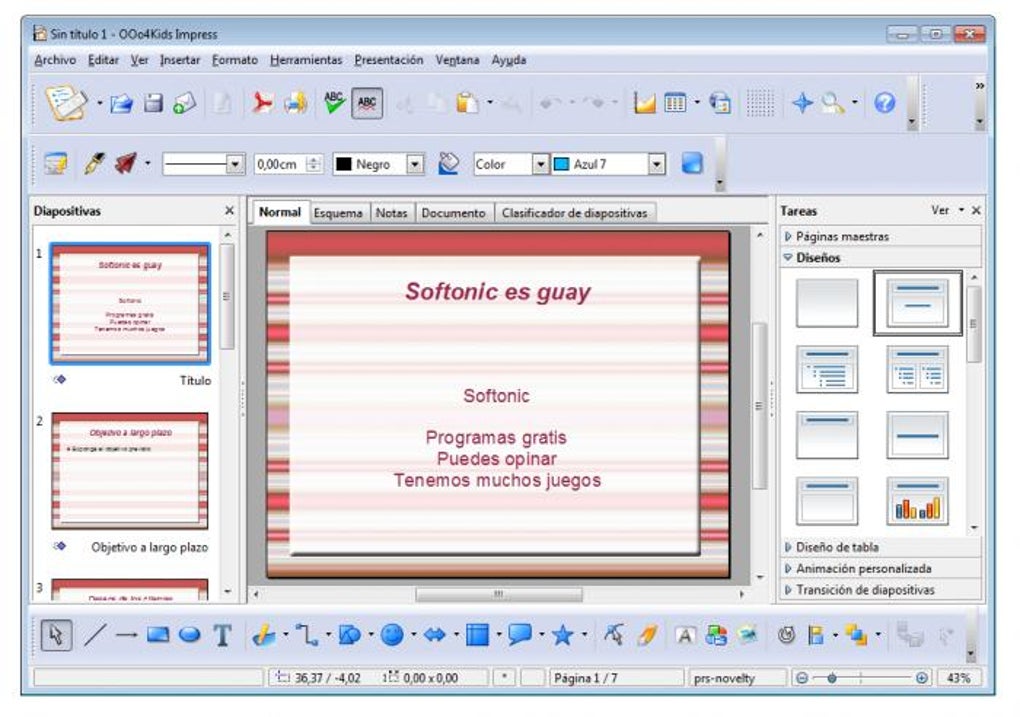Click the zoom slider handle
Image resolution: width=1020 pixels, height=717 pixels.
(x=832, y=678)
